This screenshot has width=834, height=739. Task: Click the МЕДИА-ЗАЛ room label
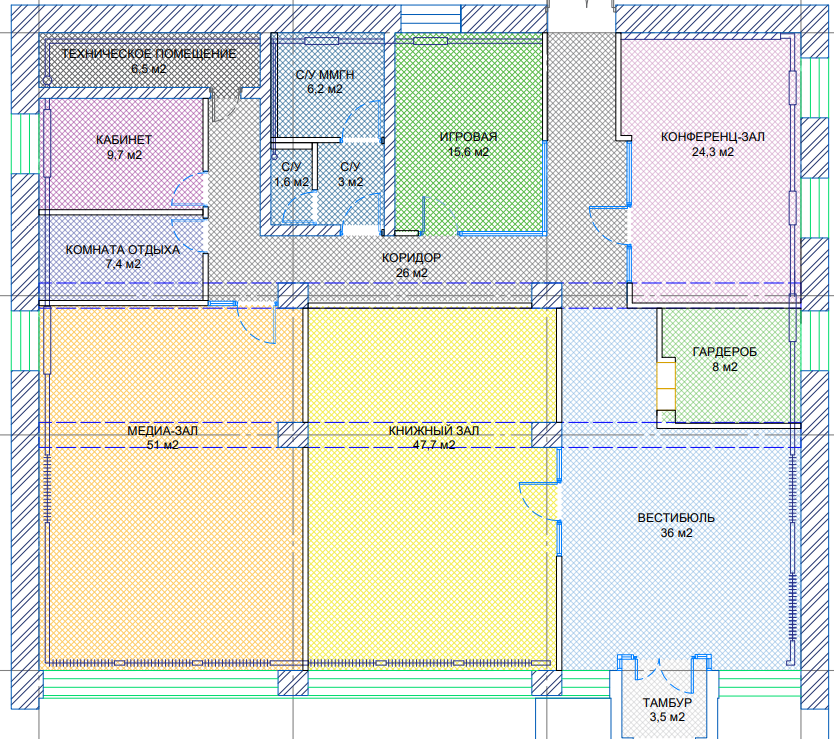point(162,432)
